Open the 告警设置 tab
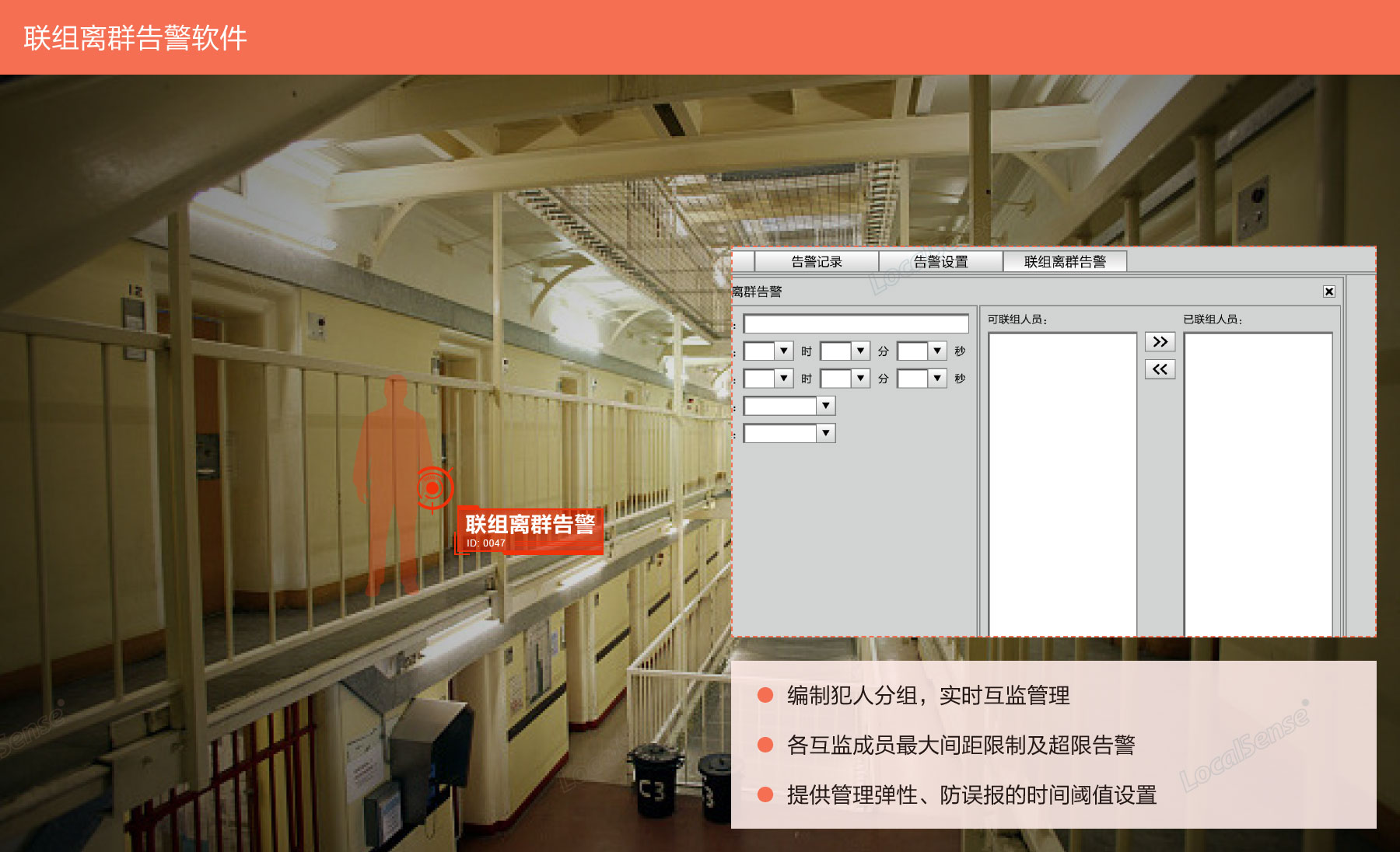Viewport: 1400px width, 852px height. 940,262
